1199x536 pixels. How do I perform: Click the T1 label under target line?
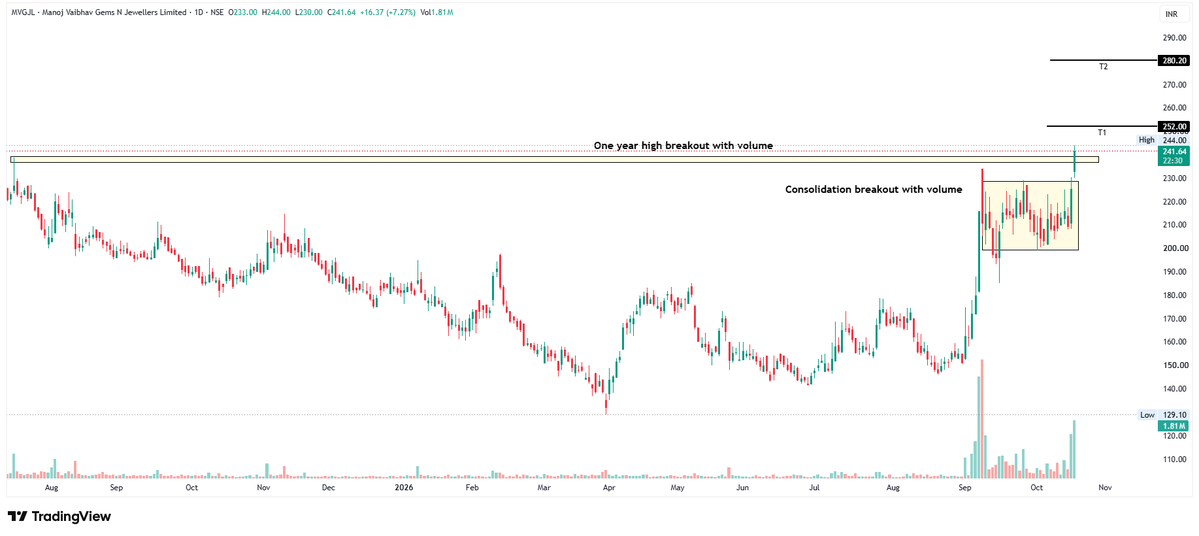[x=1102, y=132]
